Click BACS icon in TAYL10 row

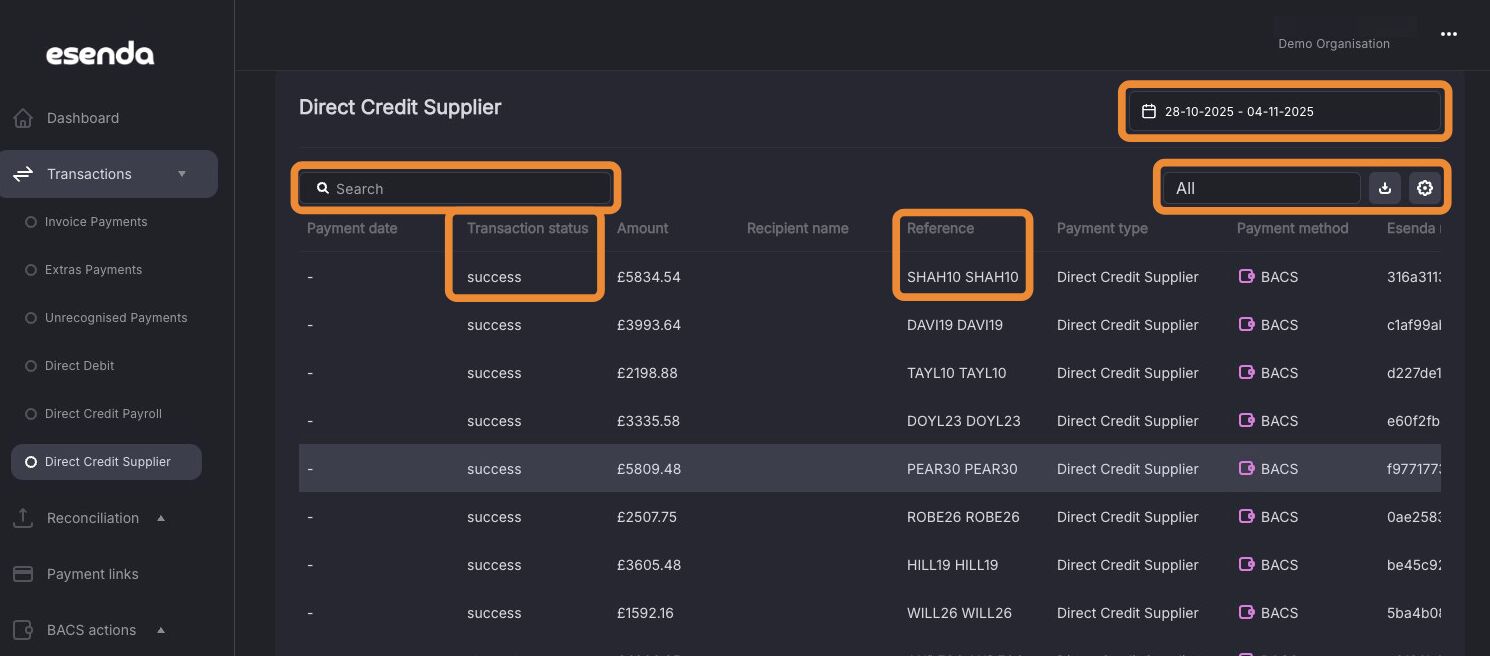pyautogui.click(x=1246, y=373)
